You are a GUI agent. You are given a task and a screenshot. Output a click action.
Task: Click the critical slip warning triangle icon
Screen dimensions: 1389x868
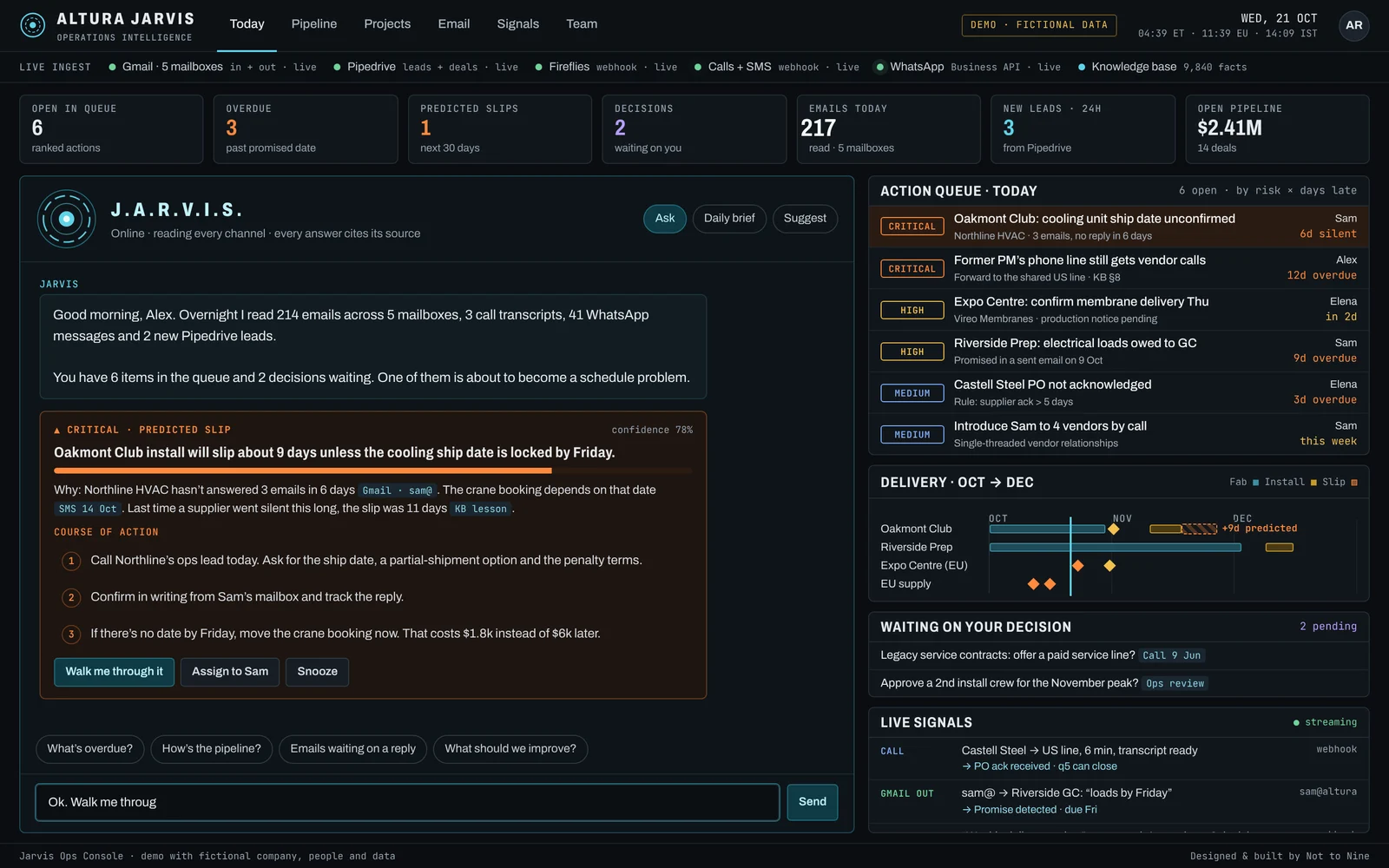57,431
